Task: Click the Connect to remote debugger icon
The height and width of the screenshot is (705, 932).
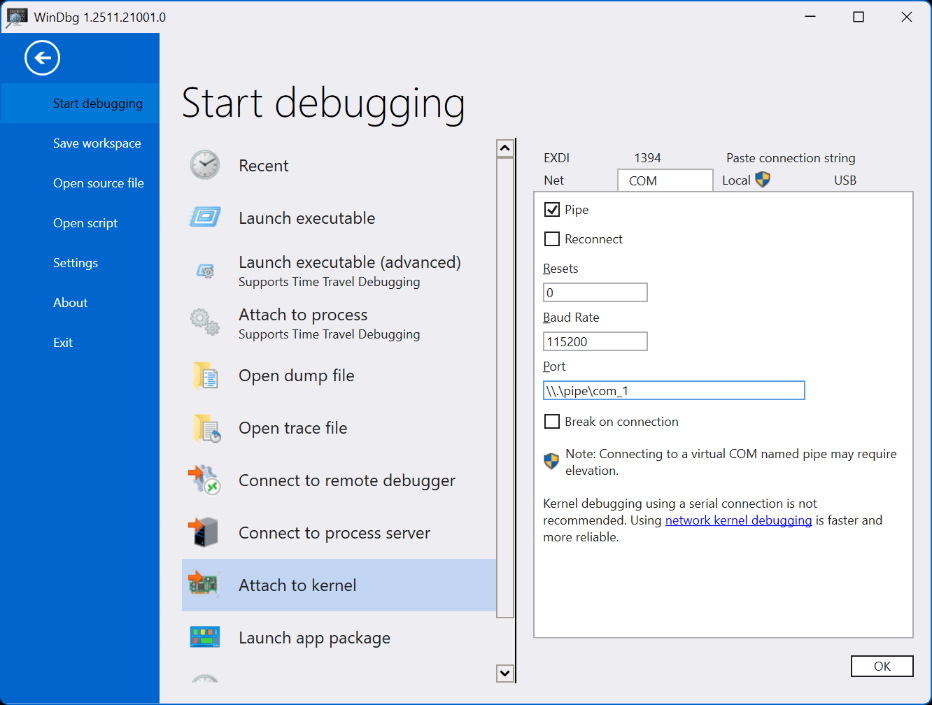Action: click(205, 480)
